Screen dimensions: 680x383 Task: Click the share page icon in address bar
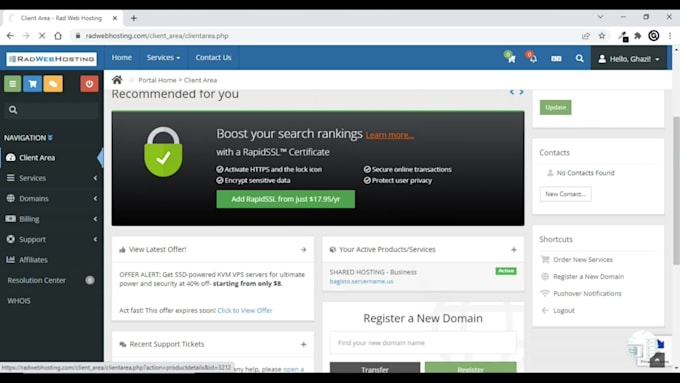point(586,36)
